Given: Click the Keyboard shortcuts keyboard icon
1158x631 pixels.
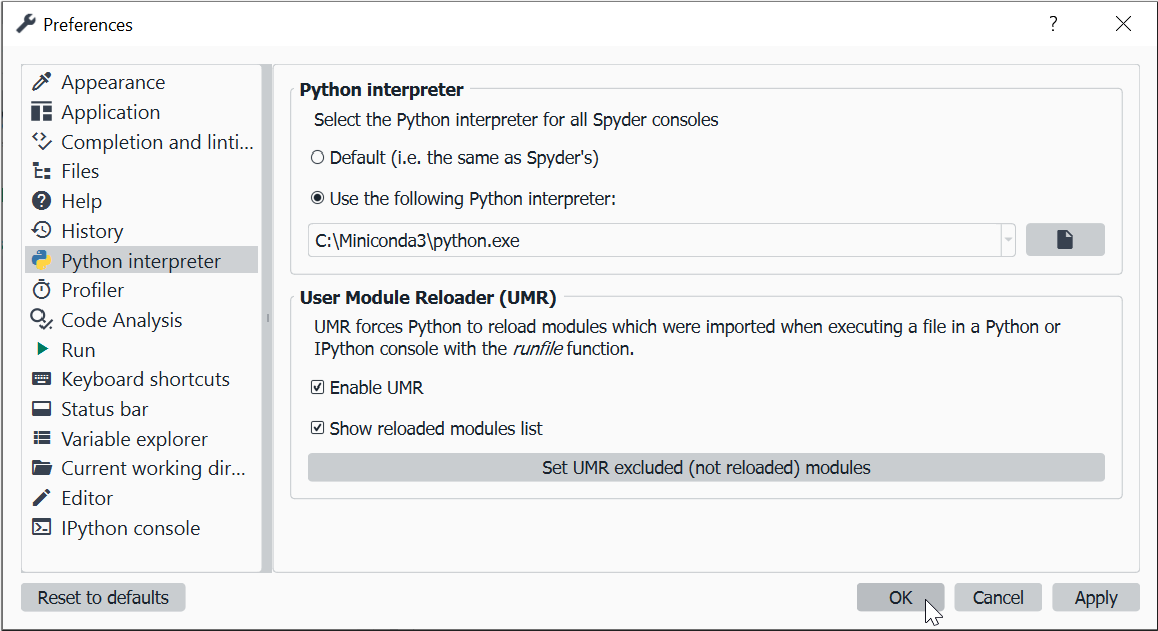Looking at the screenshot, I should tap(41, 379).
